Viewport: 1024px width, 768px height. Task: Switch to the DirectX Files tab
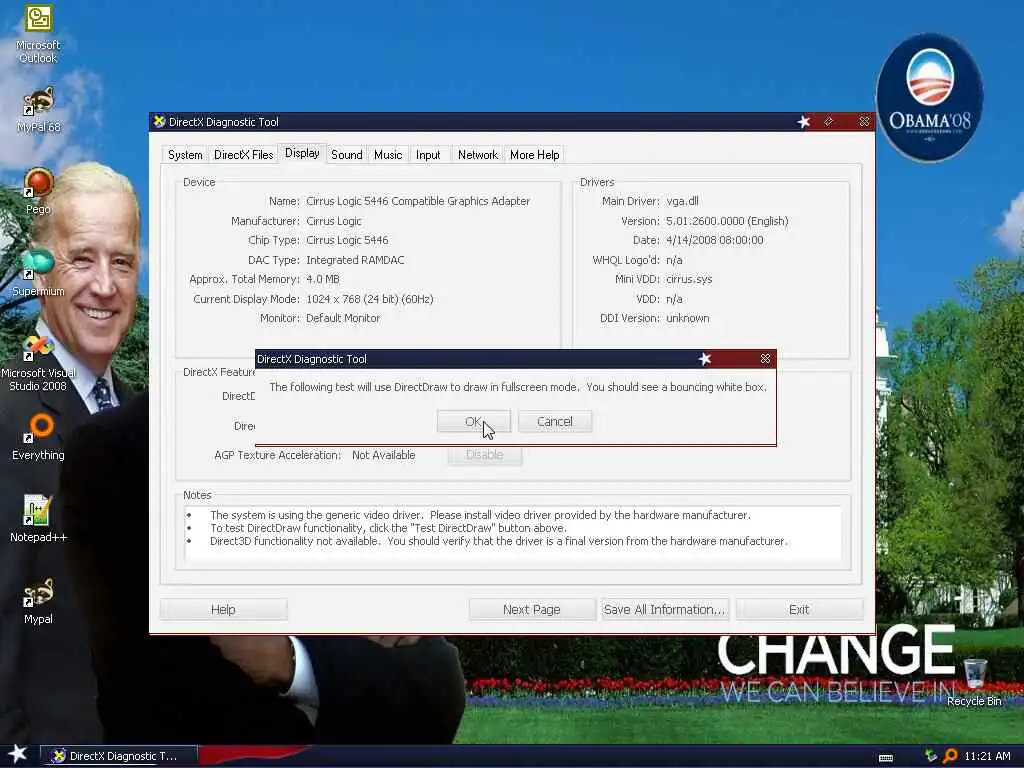coord(244,155)
